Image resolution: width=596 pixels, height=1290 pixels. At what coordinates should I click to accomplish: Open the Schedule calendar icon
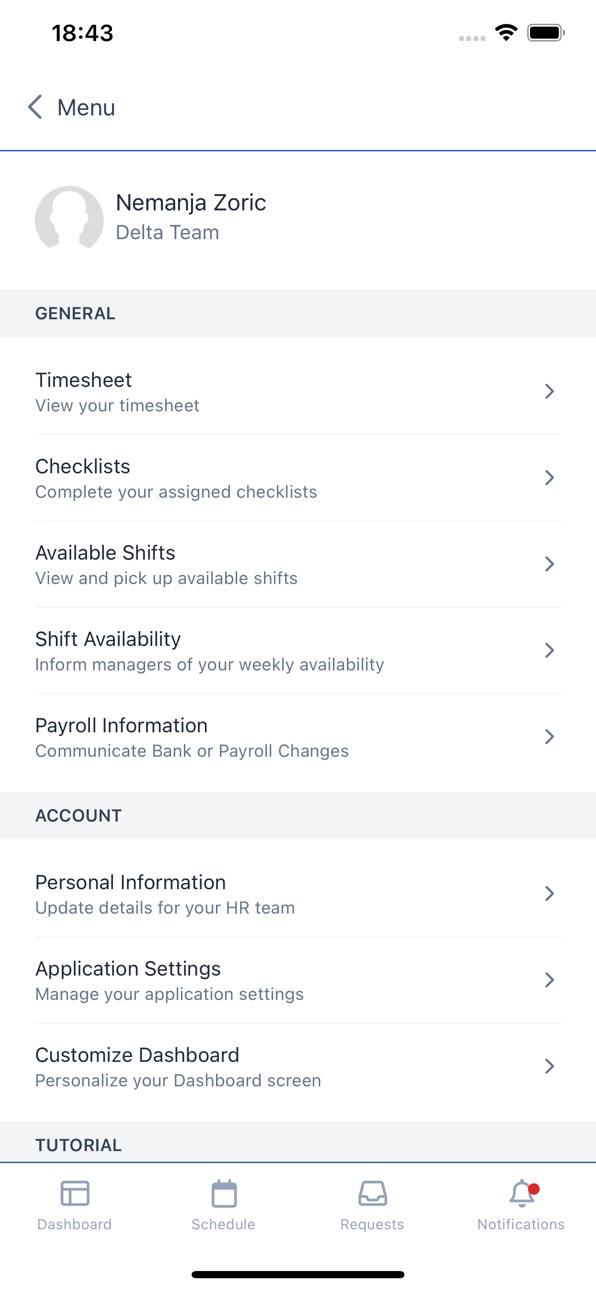224,1193
